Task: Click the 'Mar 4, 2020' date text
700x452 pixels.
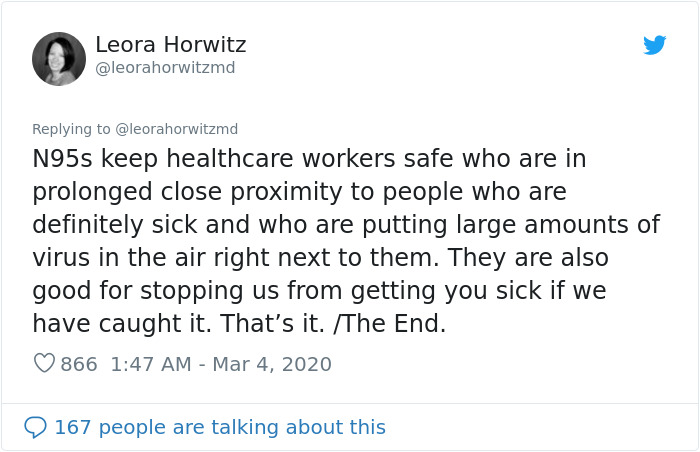Action: pos(272,364)
